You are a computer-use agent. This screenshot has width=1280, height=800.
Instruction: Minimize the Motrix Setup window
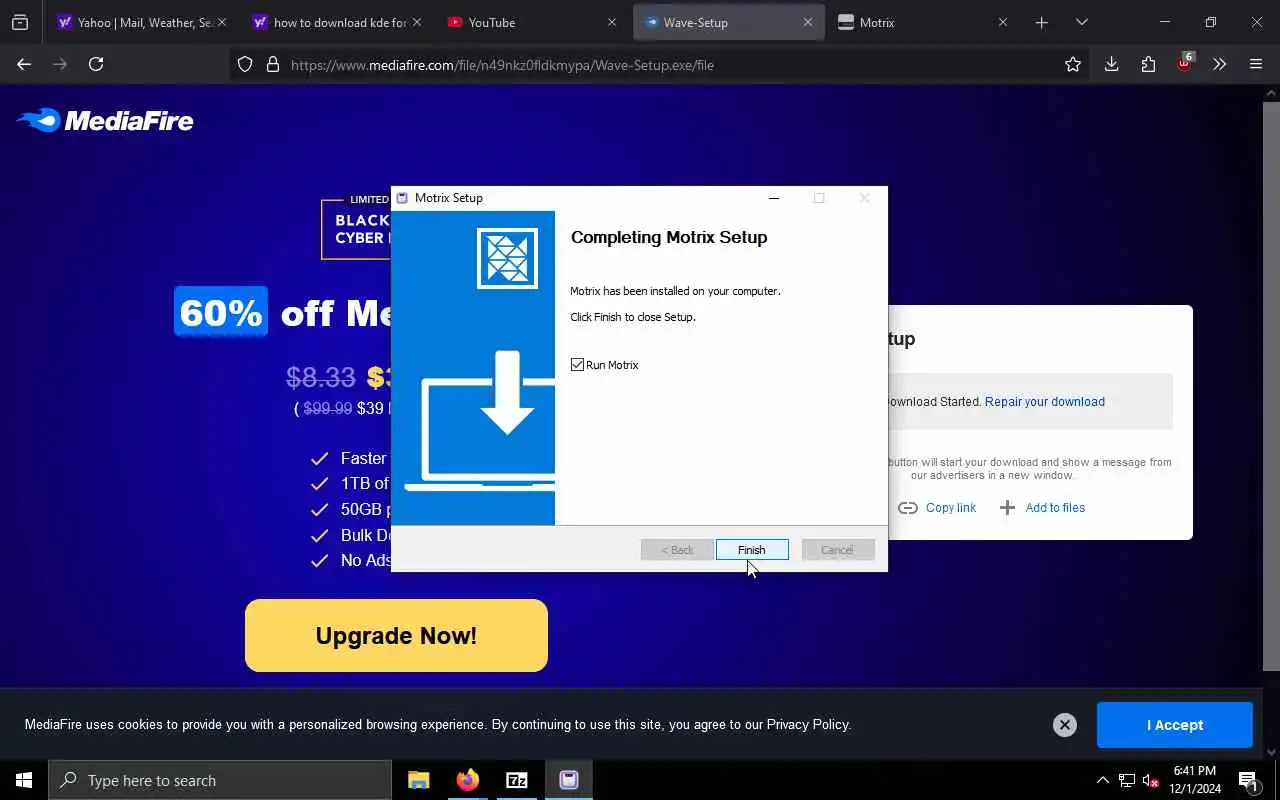pos(773,198)
